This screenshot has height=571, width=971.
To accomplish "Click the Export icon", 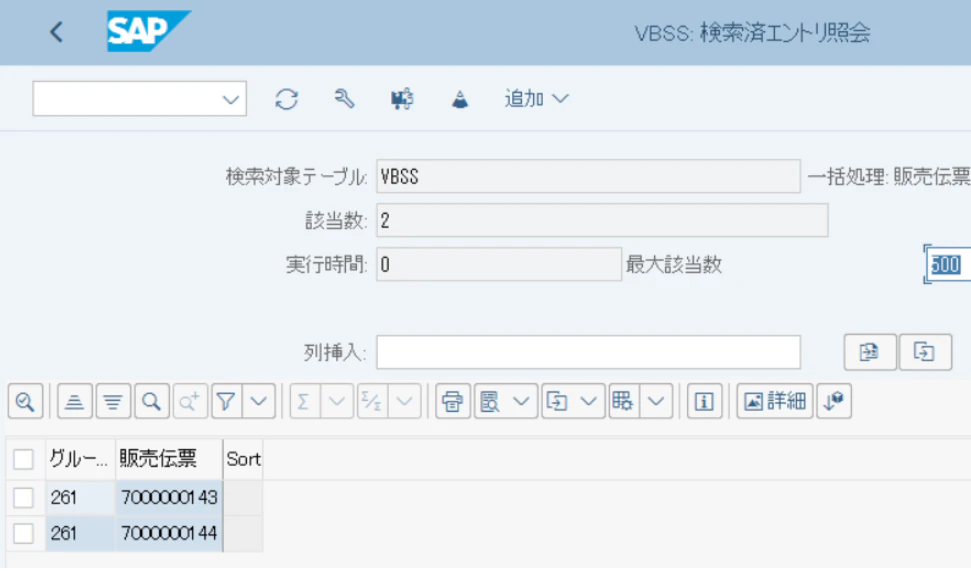I will [x=557, y=401].
